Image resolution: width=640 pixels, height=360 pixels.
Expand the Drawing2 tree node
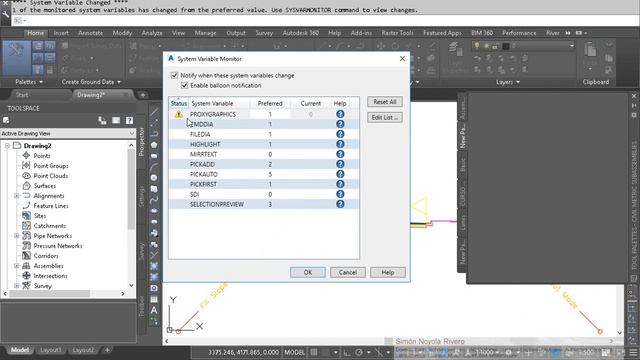click(7, 146)
